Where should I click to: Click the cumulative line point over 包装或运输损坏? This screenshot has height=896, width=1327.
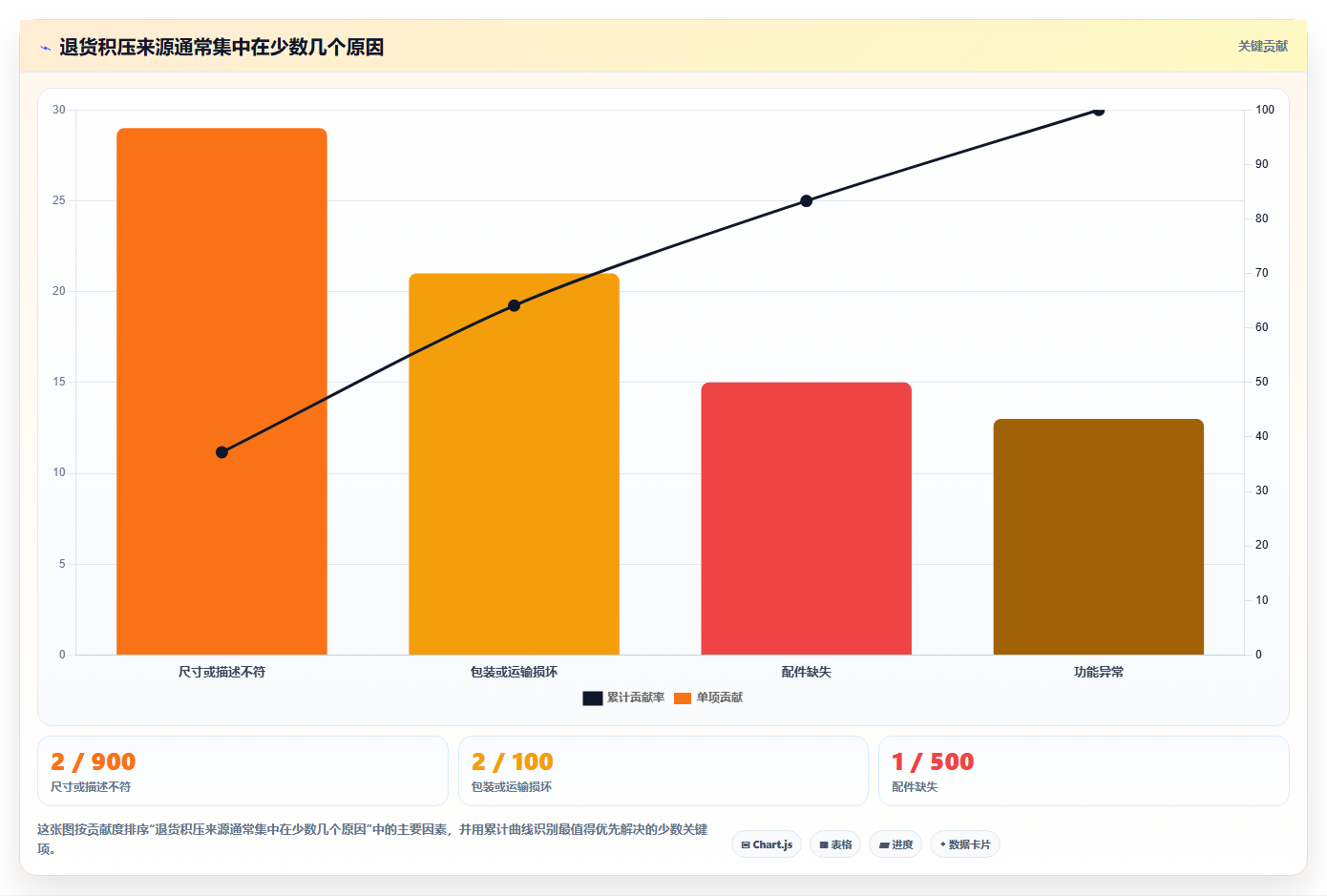[x=514, y=305]
